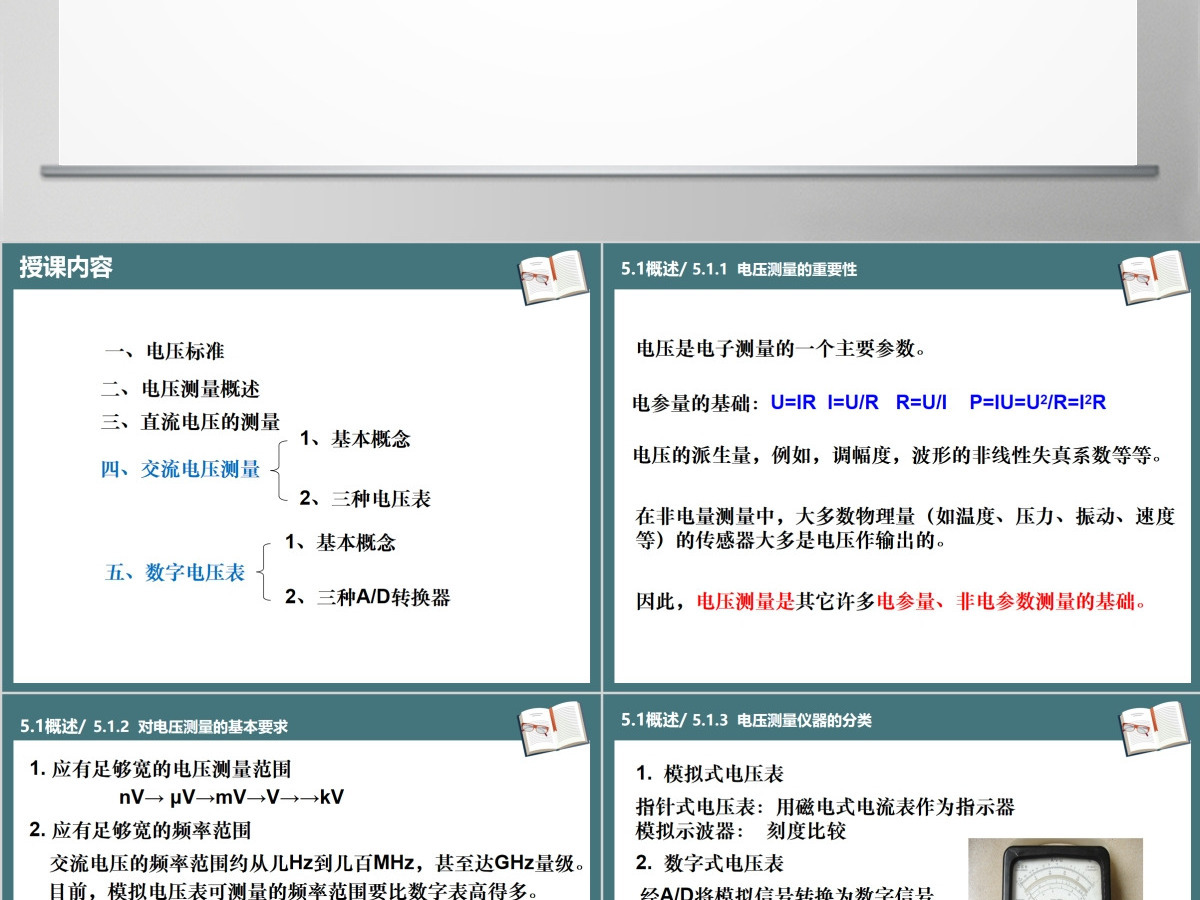Click book icon on 5.1.2 基本要求 slide
Image resolution: width=1200 pixels, height=900 pixels.
pyautogui.click(x=553, y=727)
